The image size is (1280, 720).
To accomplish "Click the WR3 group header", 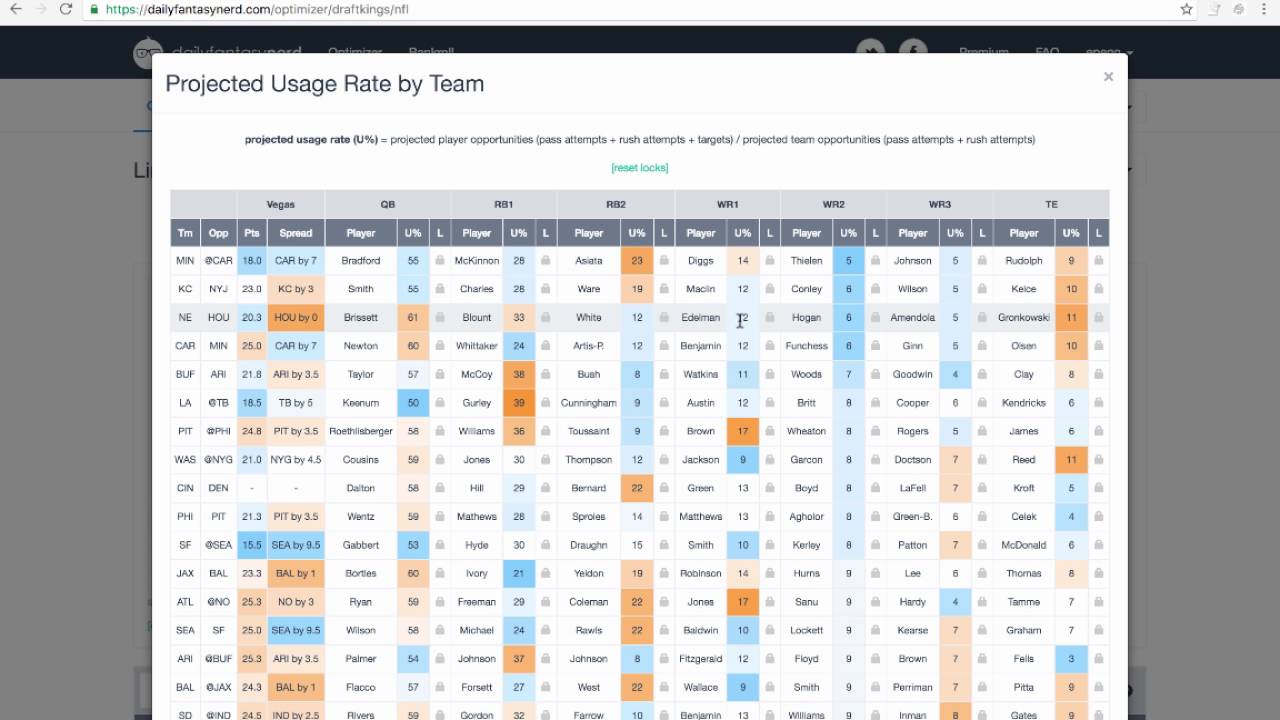I will pos(940,205).
